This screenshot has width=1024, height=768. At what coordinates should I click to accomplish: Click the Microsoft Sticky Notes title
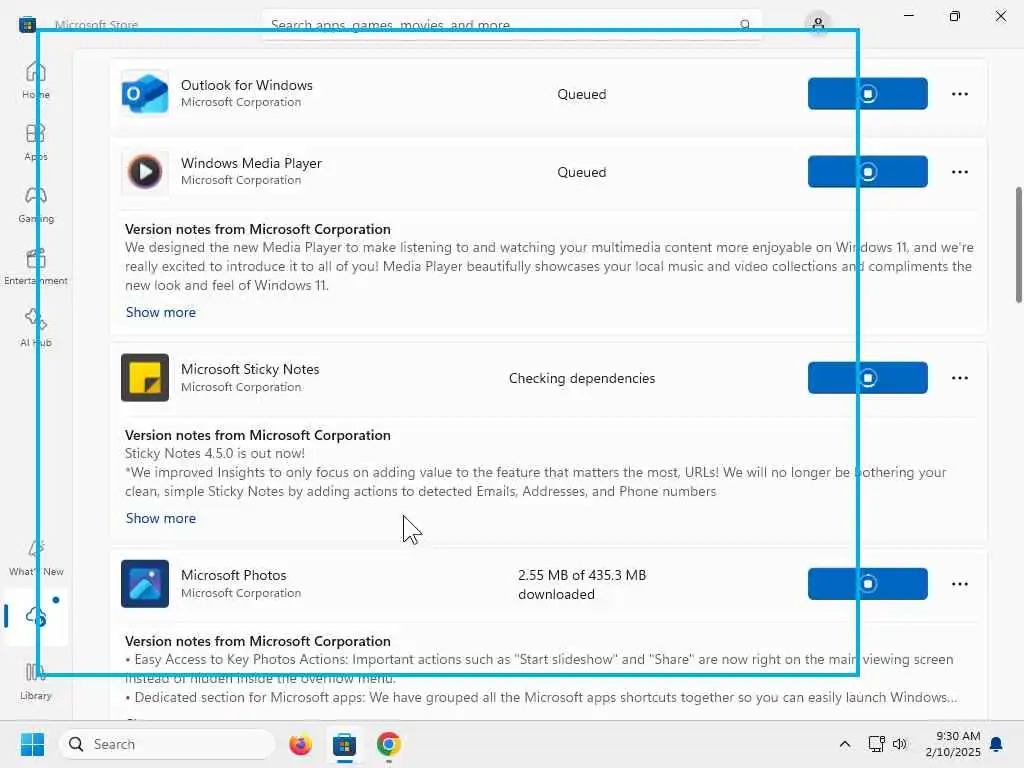tap(250, 369)
